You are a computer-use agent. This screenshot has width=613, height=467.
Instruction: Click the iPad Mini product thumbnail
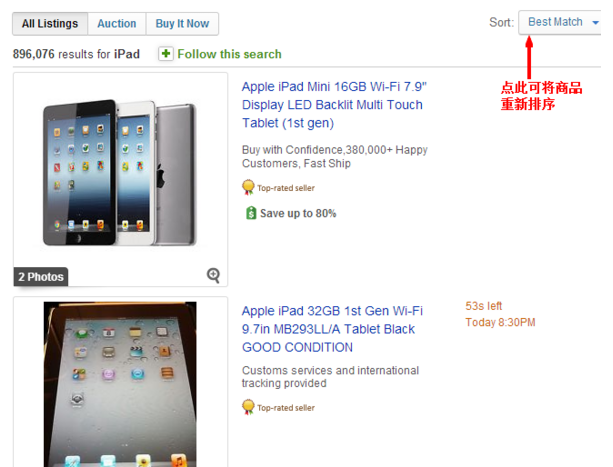coord(120,173)
